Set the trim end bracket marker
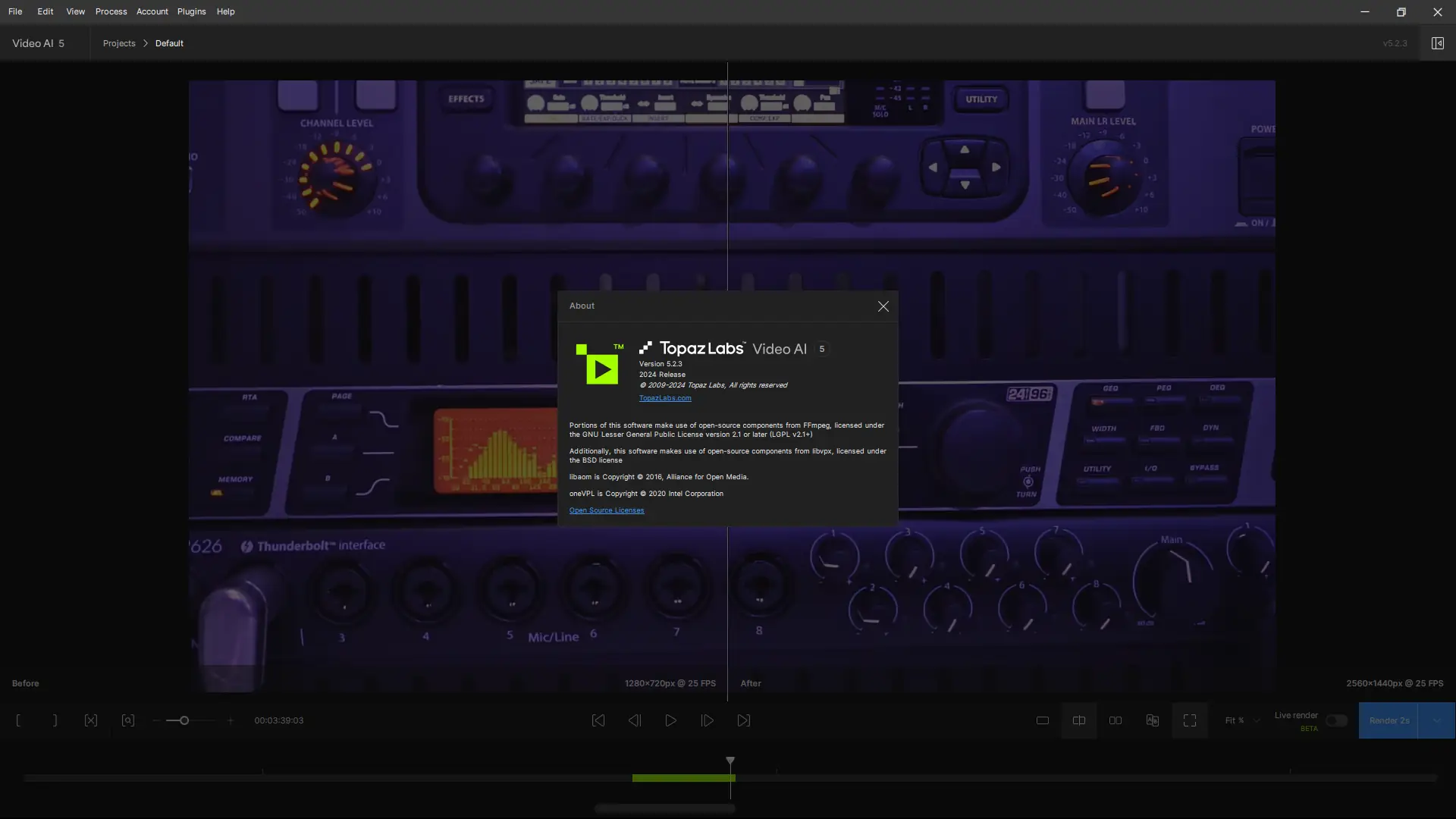 (55, 720)
